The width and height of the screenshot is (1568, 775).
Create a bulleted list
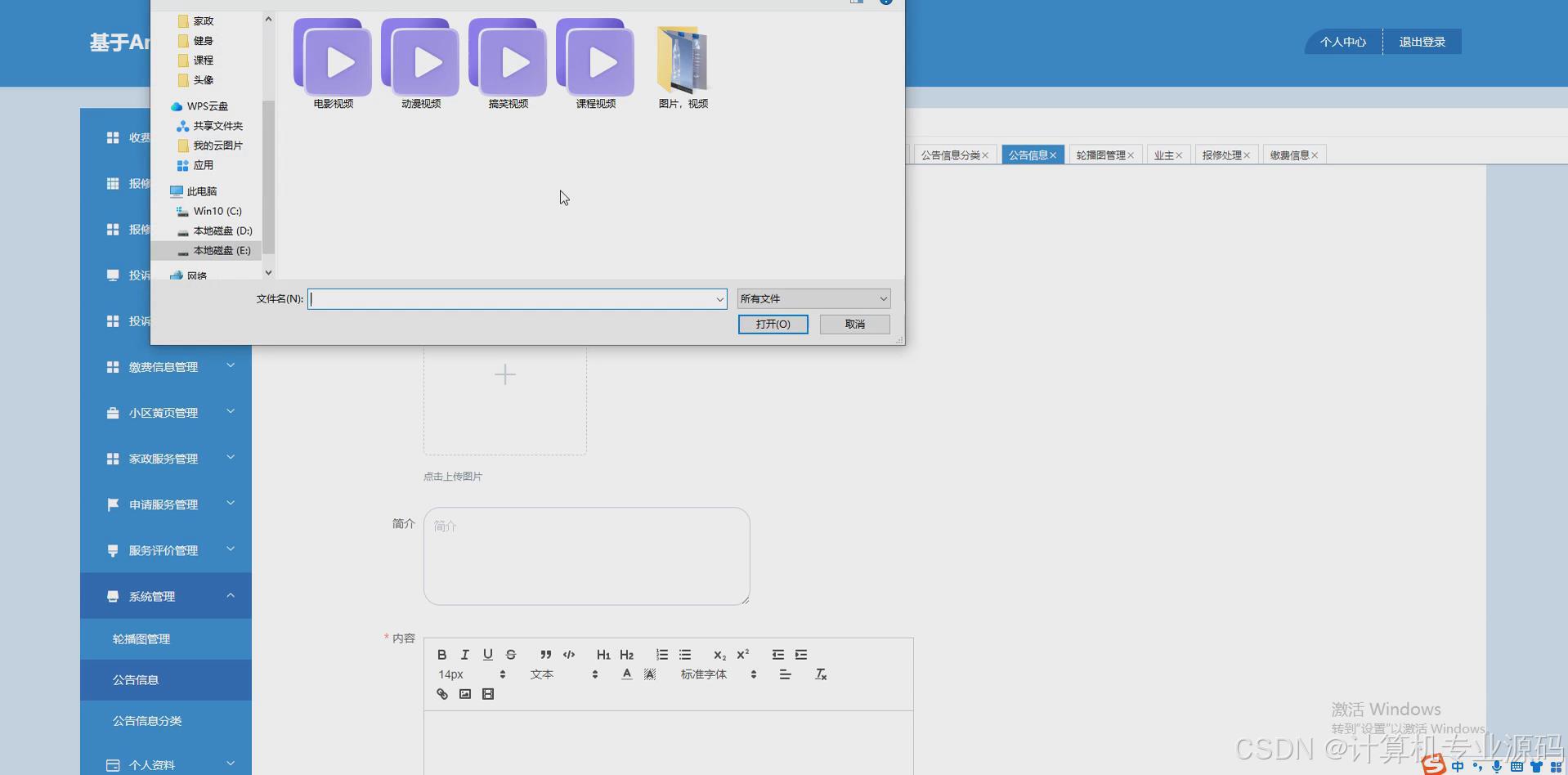(685, 655)
